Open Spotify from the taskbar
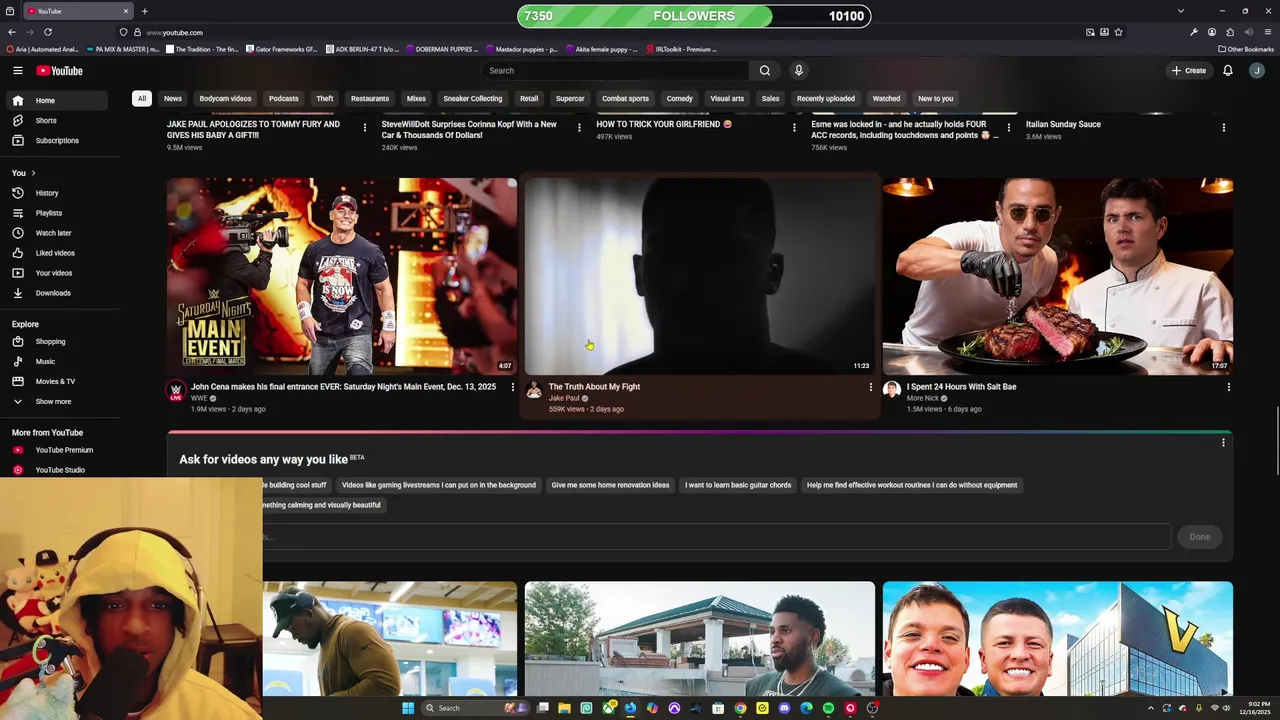Image resolution: width=1280 pixels, height=720 pixels. pos(828,708)
